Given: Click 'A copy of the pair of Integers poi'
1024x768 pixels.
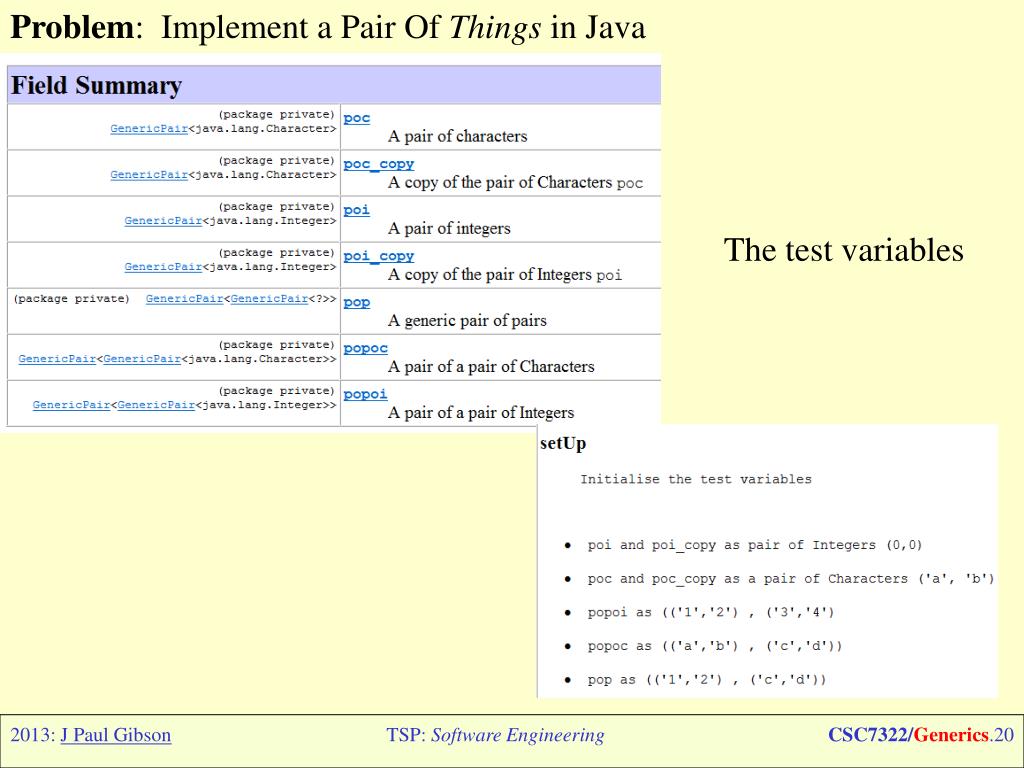Looking at the screenshot, I should tap(505, 275).
